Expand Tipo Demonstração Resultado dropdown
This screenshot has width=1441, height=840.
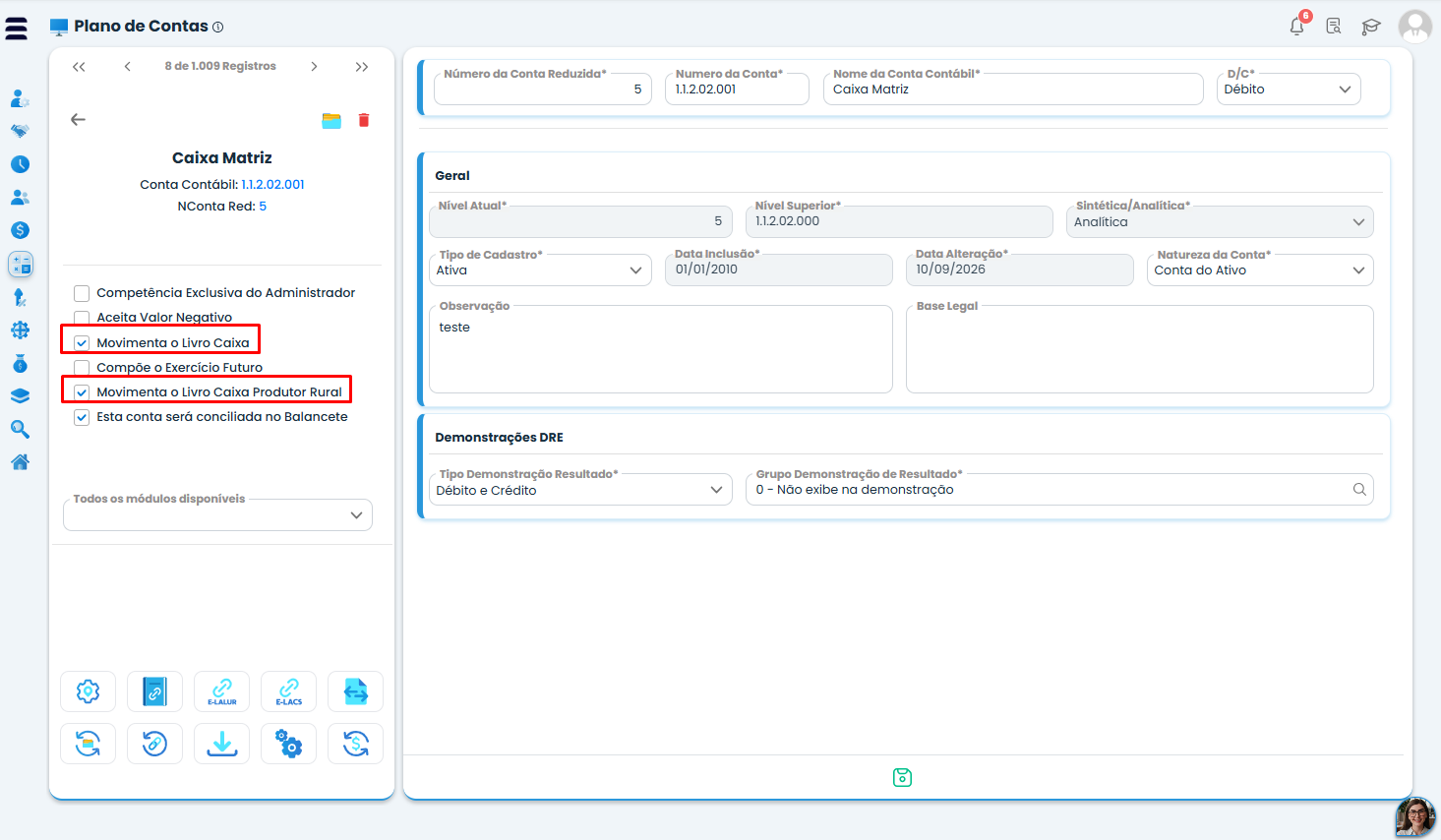tap(580, 490)
